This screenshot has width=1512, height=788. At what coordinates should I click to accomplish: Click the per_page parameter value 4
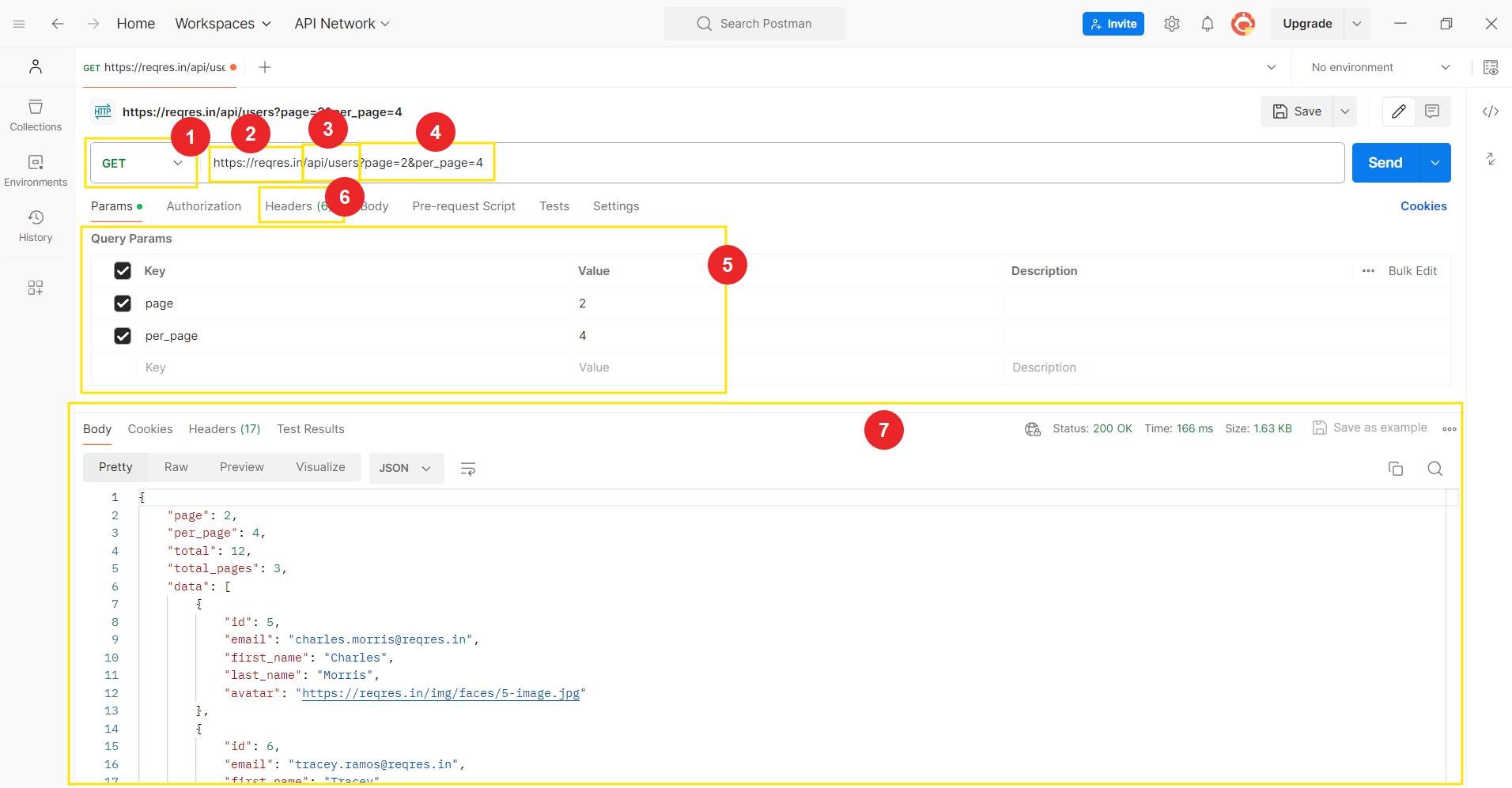click(x=583, y=336)
